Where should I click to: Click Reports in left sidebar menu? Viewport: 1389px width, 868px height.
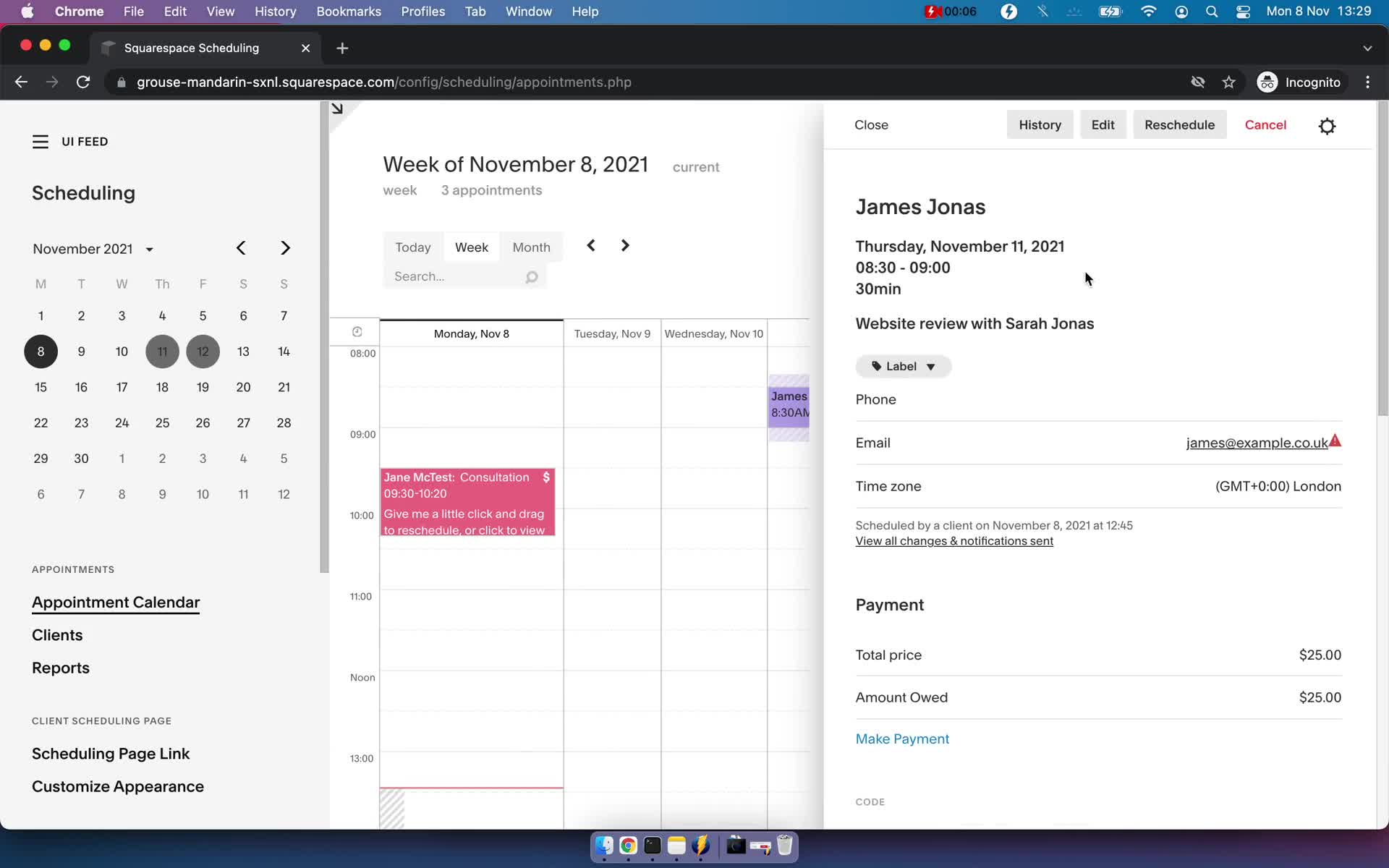[x=60, y=668]
